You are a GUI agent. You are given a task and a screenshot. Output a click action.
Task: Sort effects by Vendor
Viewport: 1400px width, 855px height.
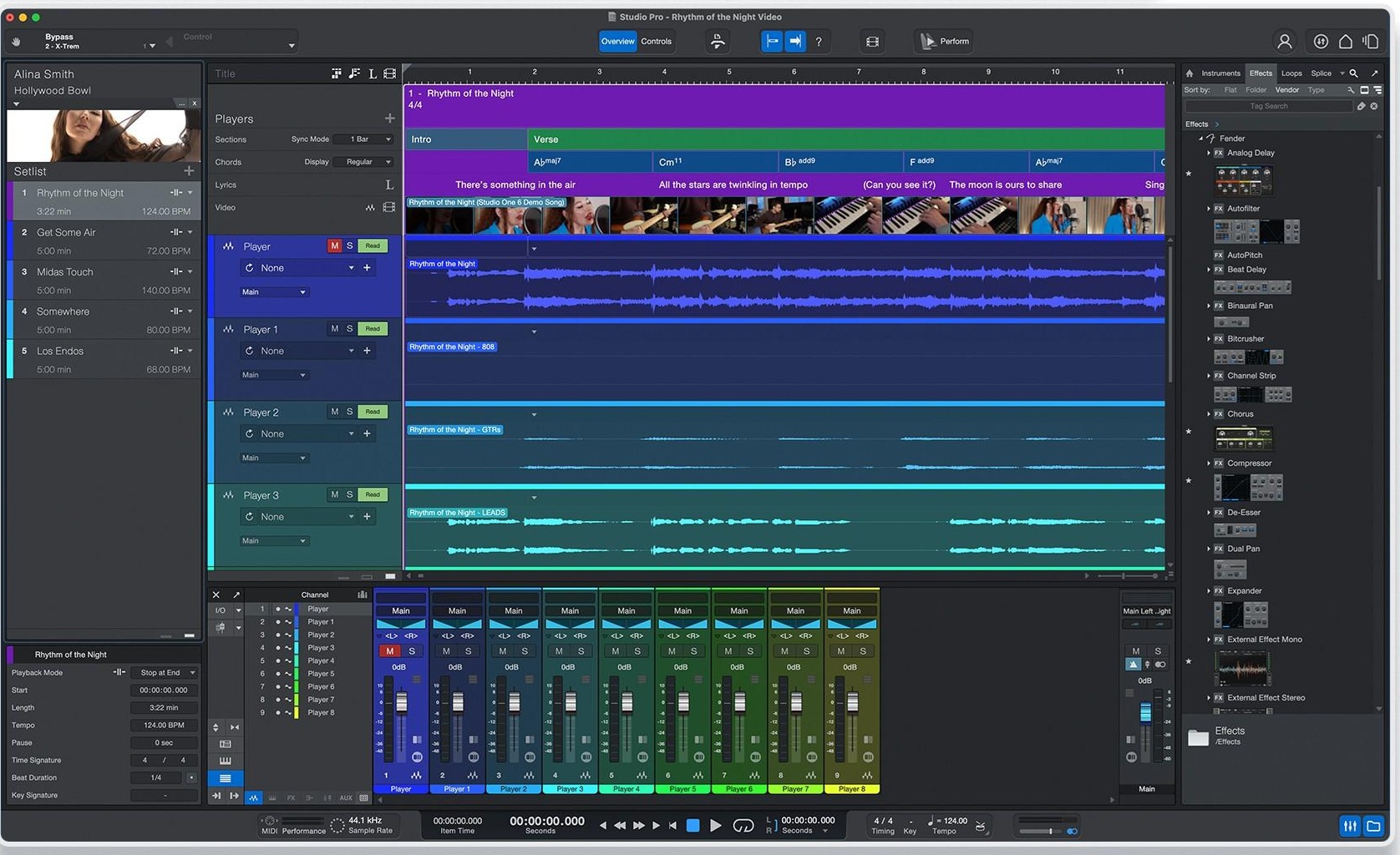pos(1287,89)
